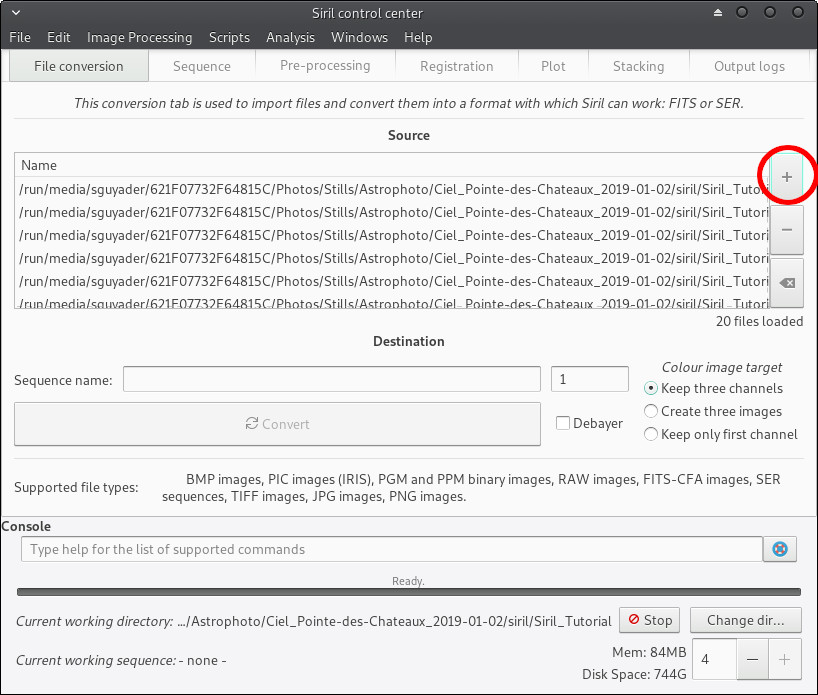Screen dimensions: 818x695
Task: Switch to the Output logs tab
Action: coord(749,66)
